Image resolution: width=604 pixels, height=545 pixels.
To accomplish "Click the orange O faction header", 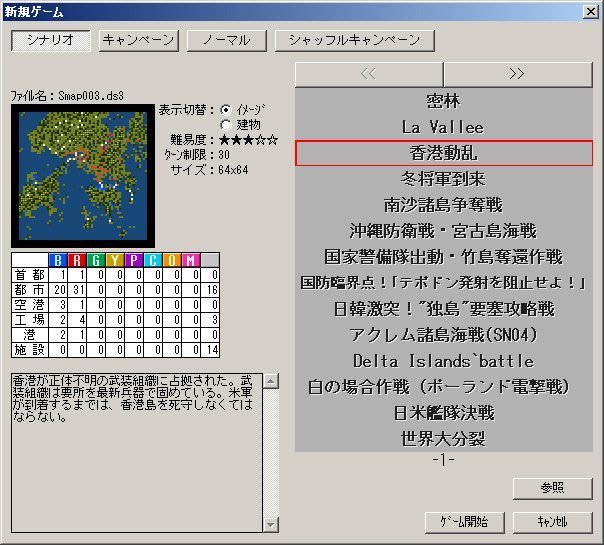I will click(x=172, y=260).
